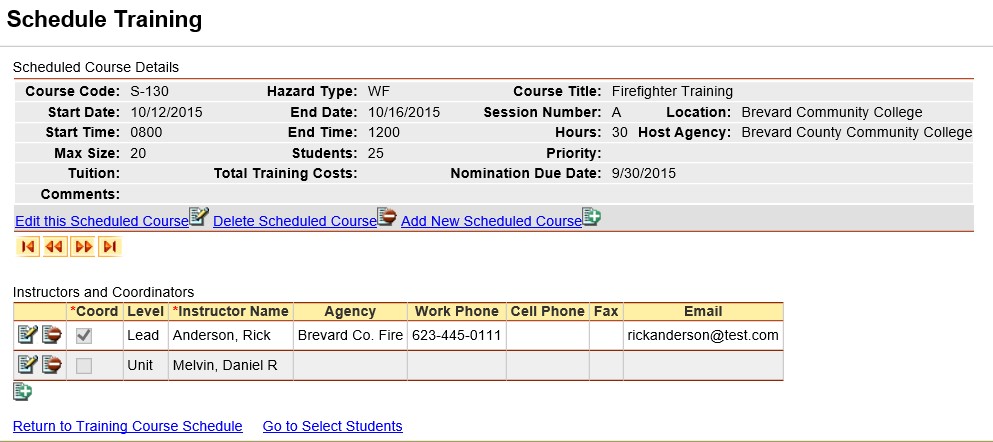Click the Instructor Name column header
This screenshot has width=993, height=442.
click(231, 312)
